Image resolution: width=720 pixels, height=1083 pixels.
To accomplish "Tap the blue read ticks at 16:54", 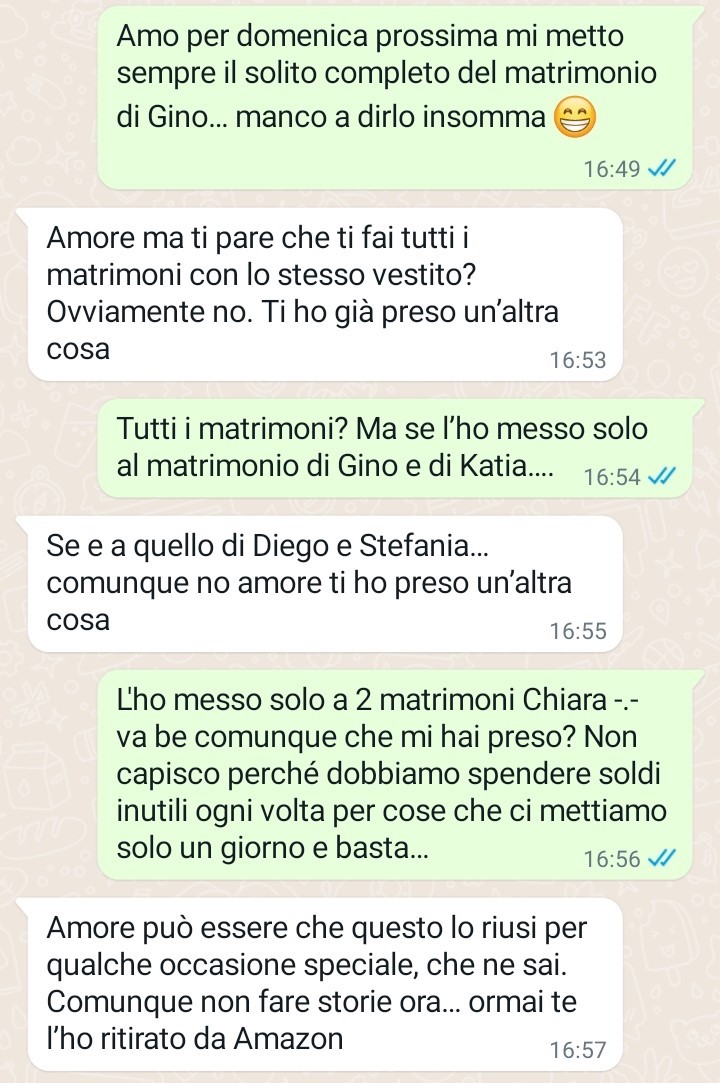I will (x=661, y=477).
